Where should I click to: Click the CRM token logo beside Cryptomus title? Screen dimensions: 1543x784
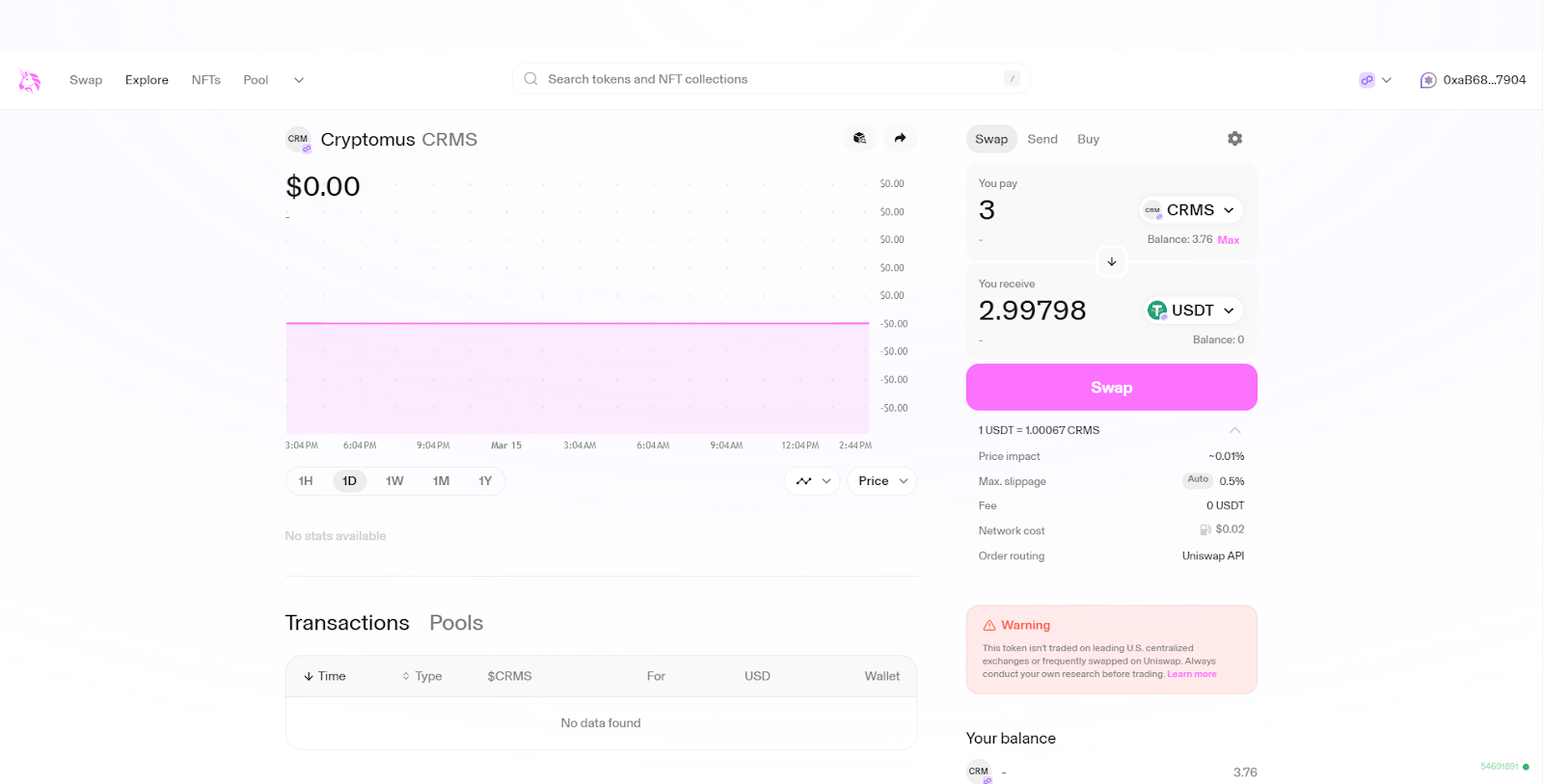(x=298, y=140)
